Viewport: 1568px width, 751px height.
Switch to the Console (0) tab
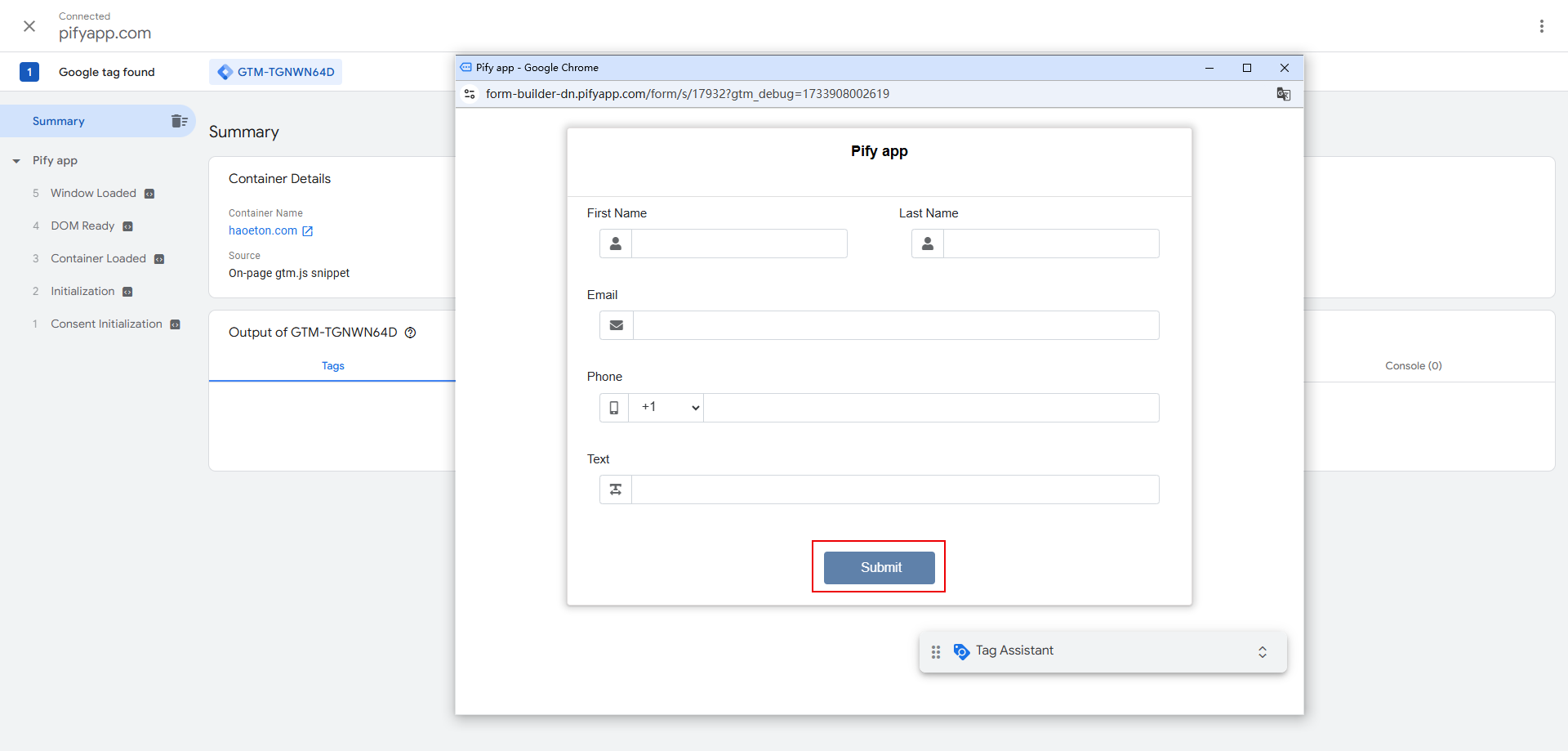point(1414,366)
